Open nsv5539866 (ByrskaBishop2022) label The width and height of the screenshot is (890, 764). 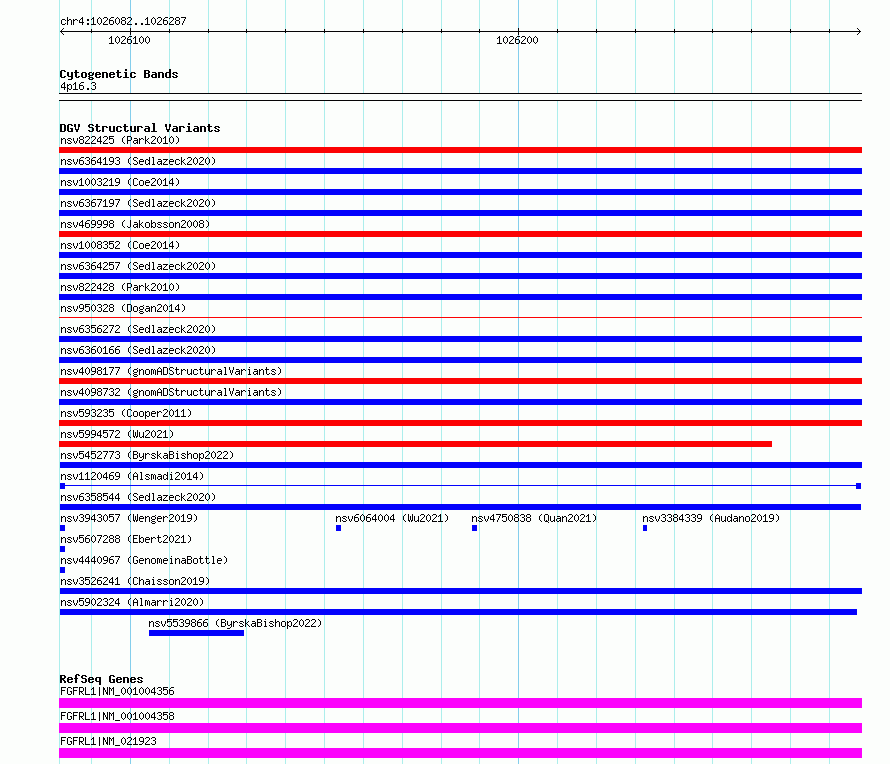pyautogui.click(x=235, y=623)
